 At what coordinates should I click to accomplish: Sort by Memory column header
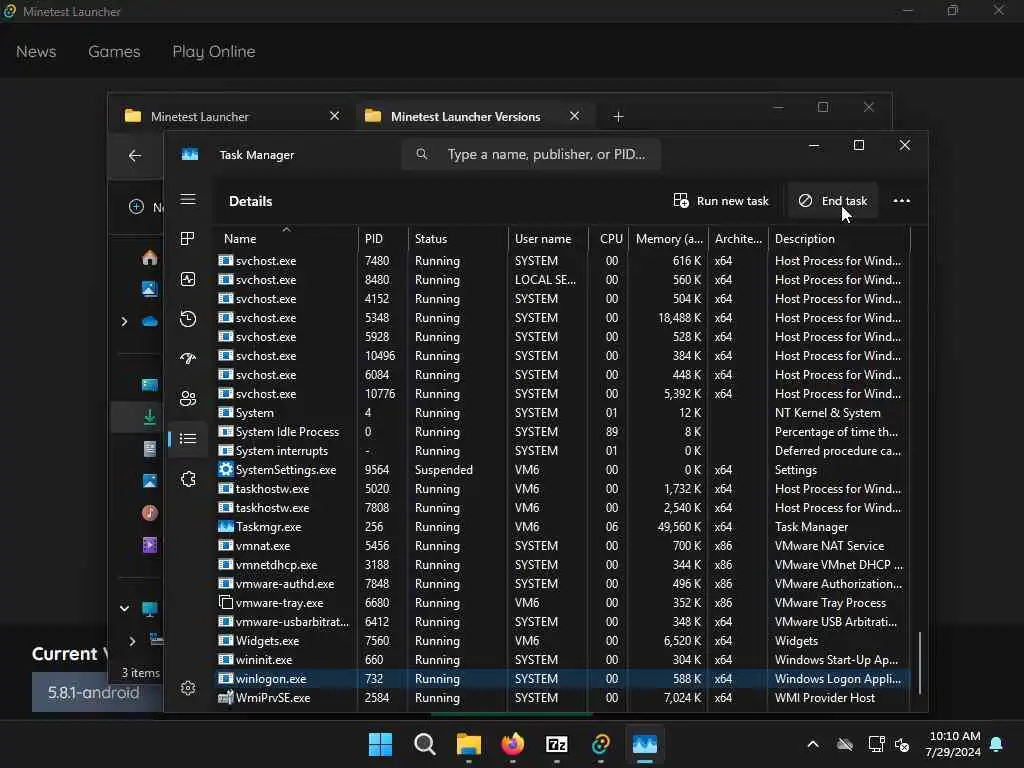tap(668, 238)
